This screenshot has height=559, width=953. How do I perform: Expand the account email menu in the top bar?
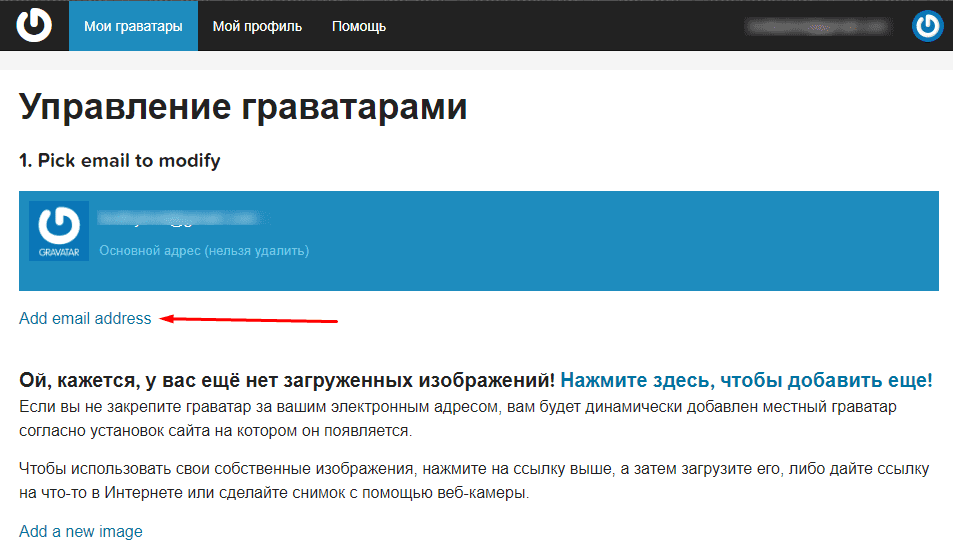pos(818,27)
